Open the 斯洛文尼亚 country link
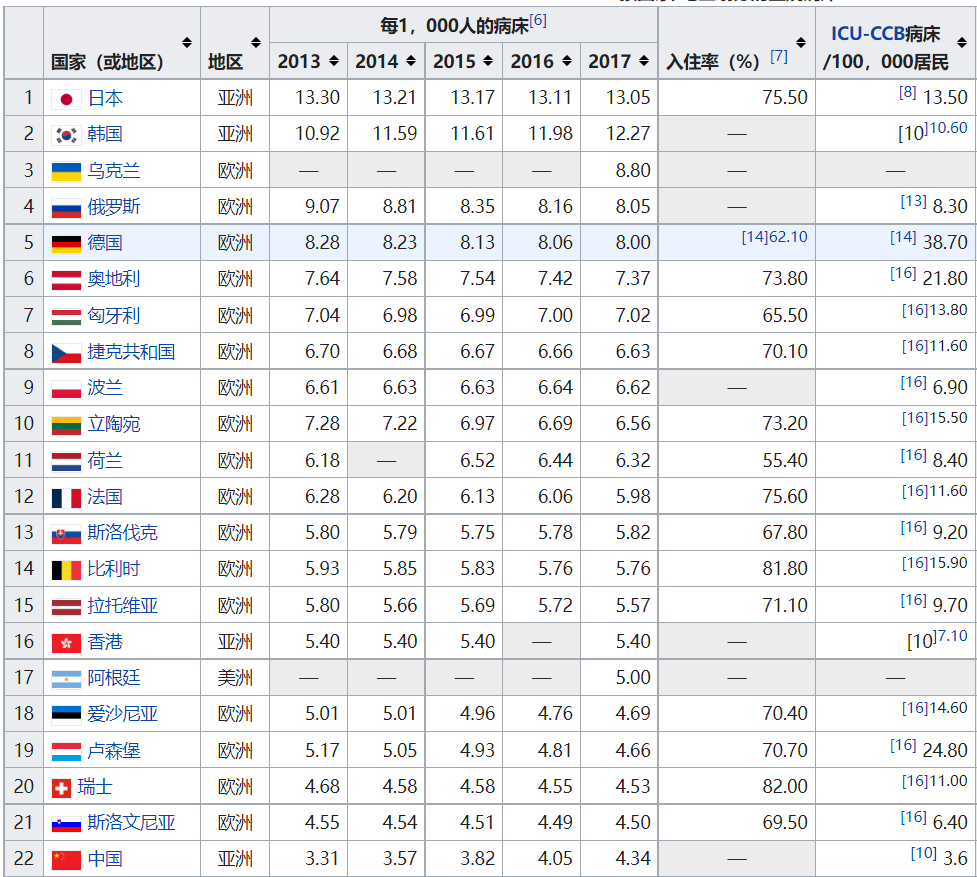This screenshot has height=877, width=977. tap(131, 823)
